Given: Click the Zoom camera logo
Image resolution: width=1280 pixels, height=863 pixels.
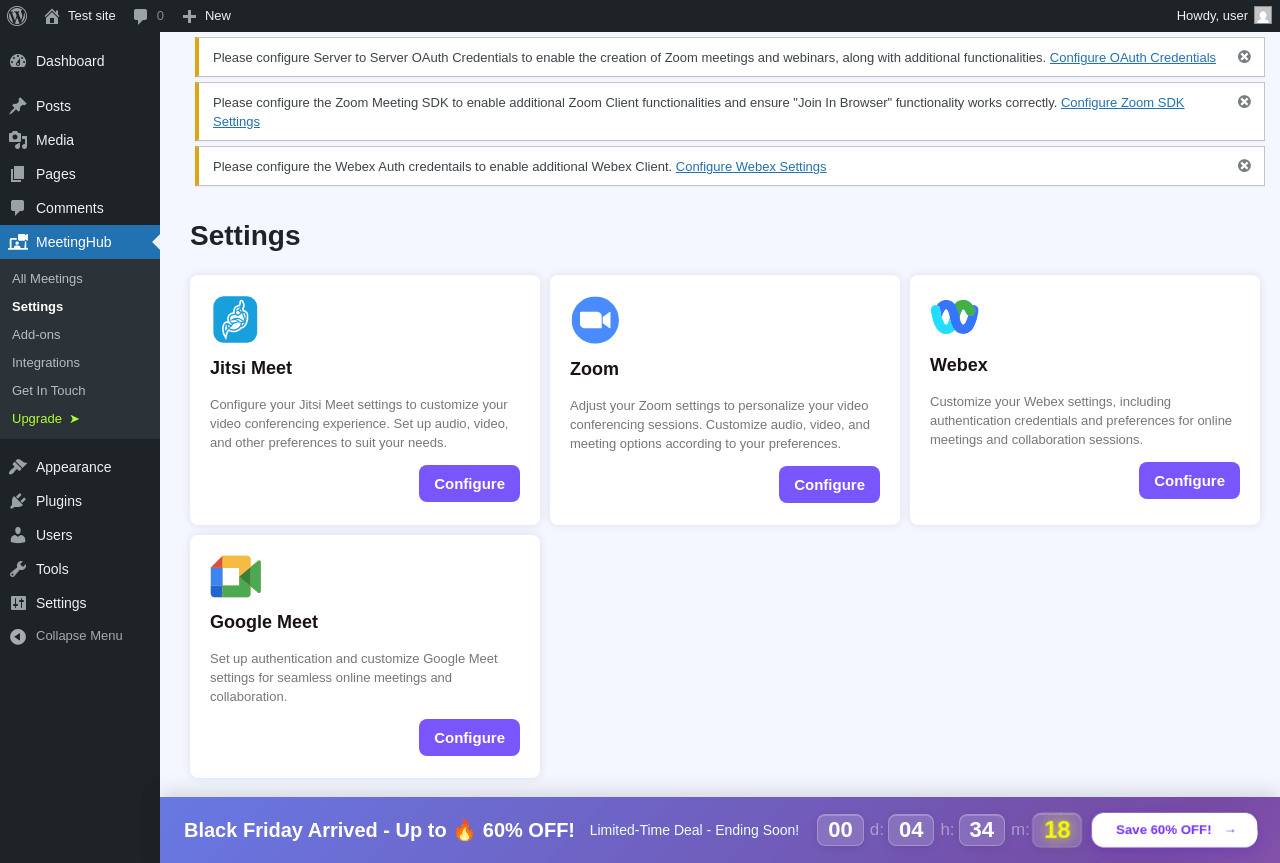Looking at the screenshot, I should click(x=595, y=320).
